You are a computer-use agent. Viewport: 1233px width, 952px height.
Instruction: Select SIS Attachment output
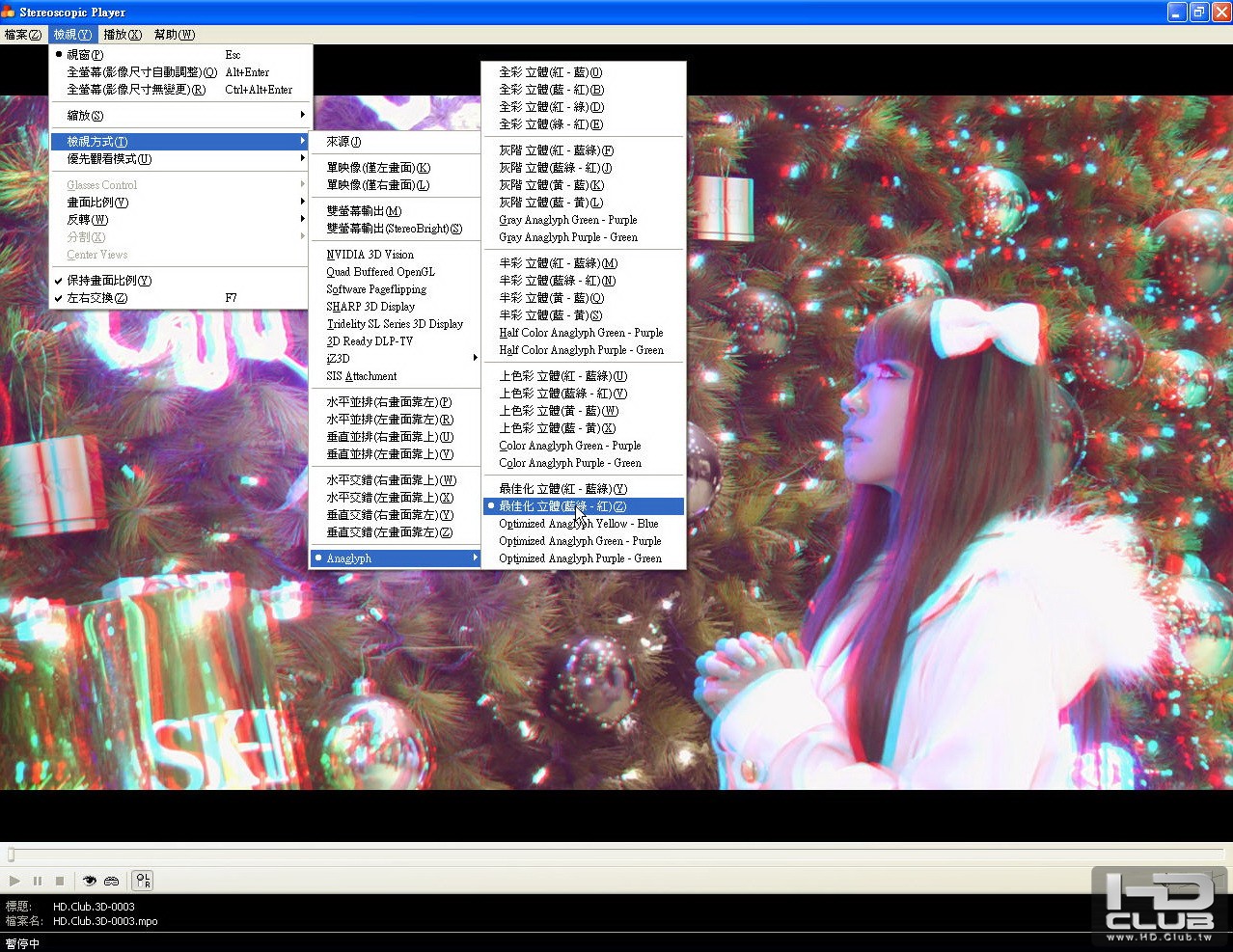tap(396, 376)
